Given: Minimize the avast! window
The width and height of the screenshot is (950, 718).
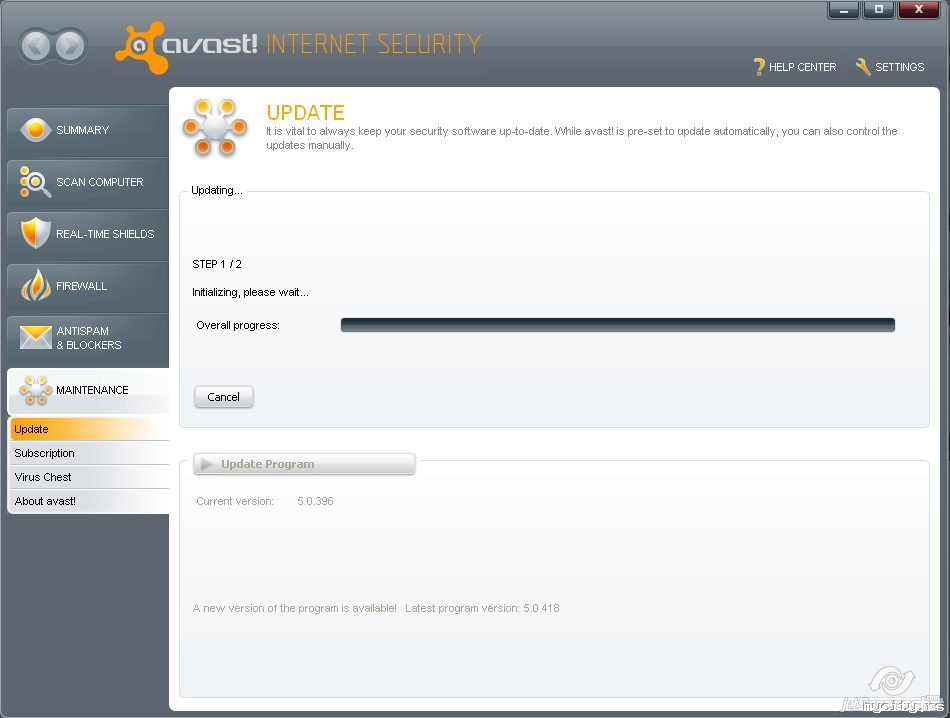Looking at the screenshot, I should 843,10.
